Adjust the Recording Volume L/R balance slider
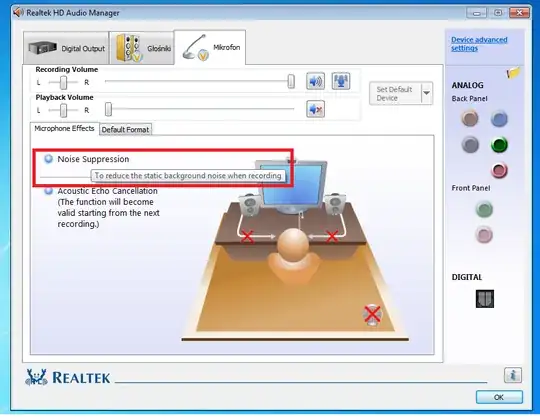Screen dimensions: 540x420 (63, 82)
